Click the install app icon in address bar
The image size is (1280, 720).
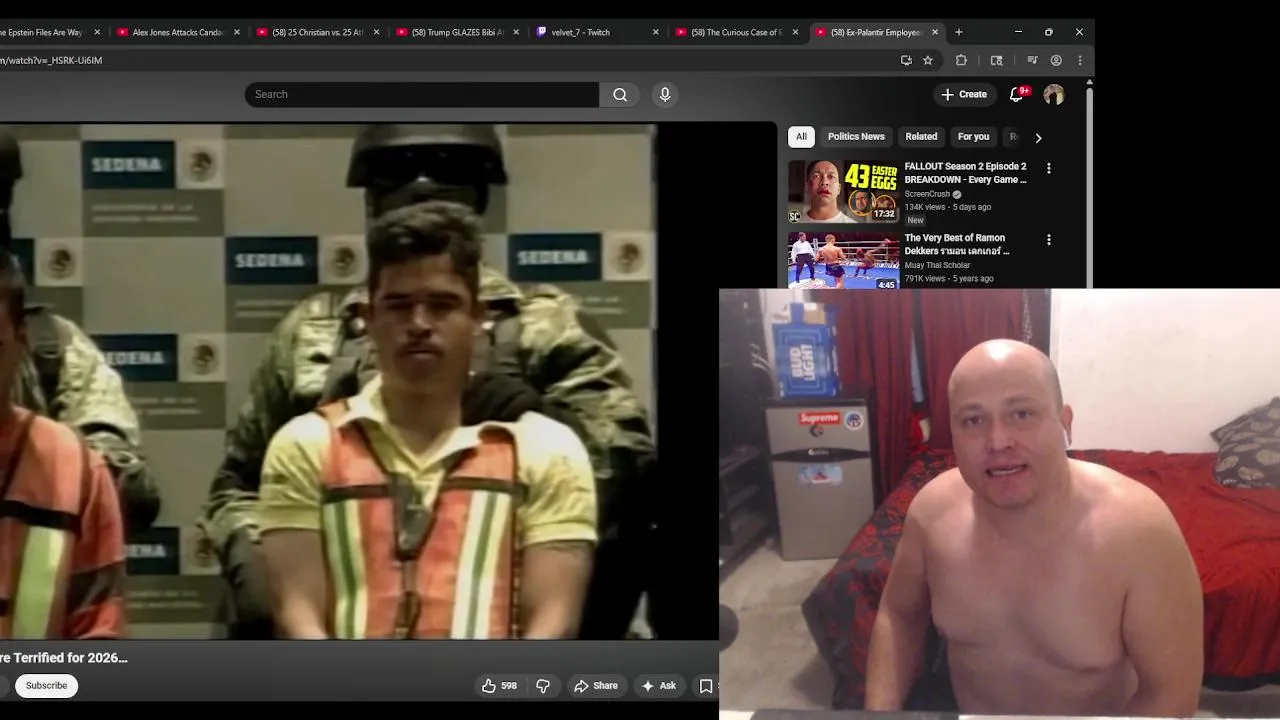(906, 60)
